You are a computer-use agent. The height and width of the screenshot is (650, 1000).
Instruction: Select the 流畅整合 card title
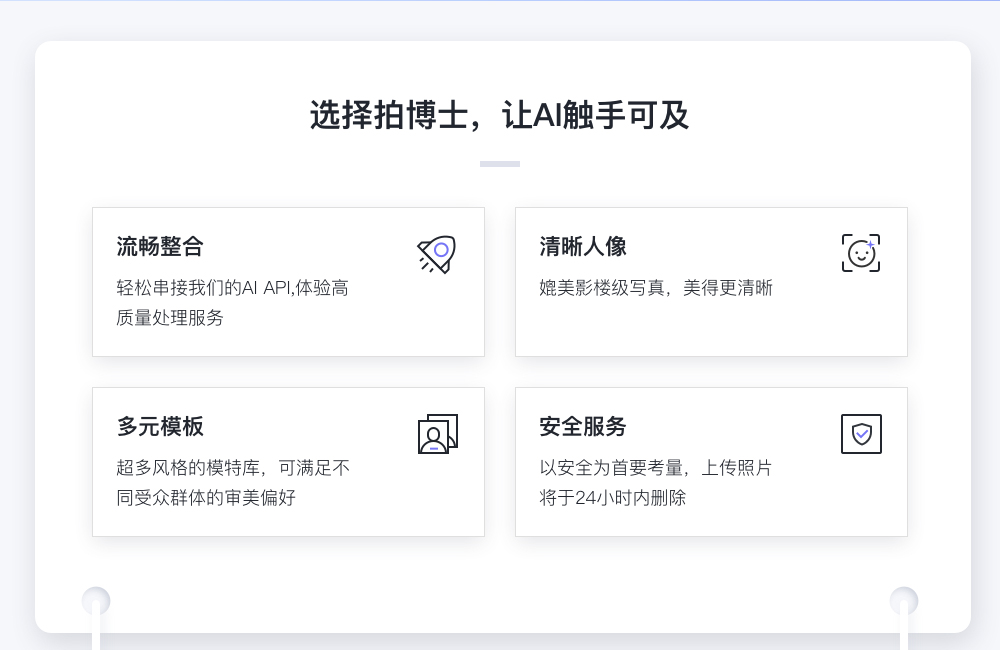click(x=160, y=246)
